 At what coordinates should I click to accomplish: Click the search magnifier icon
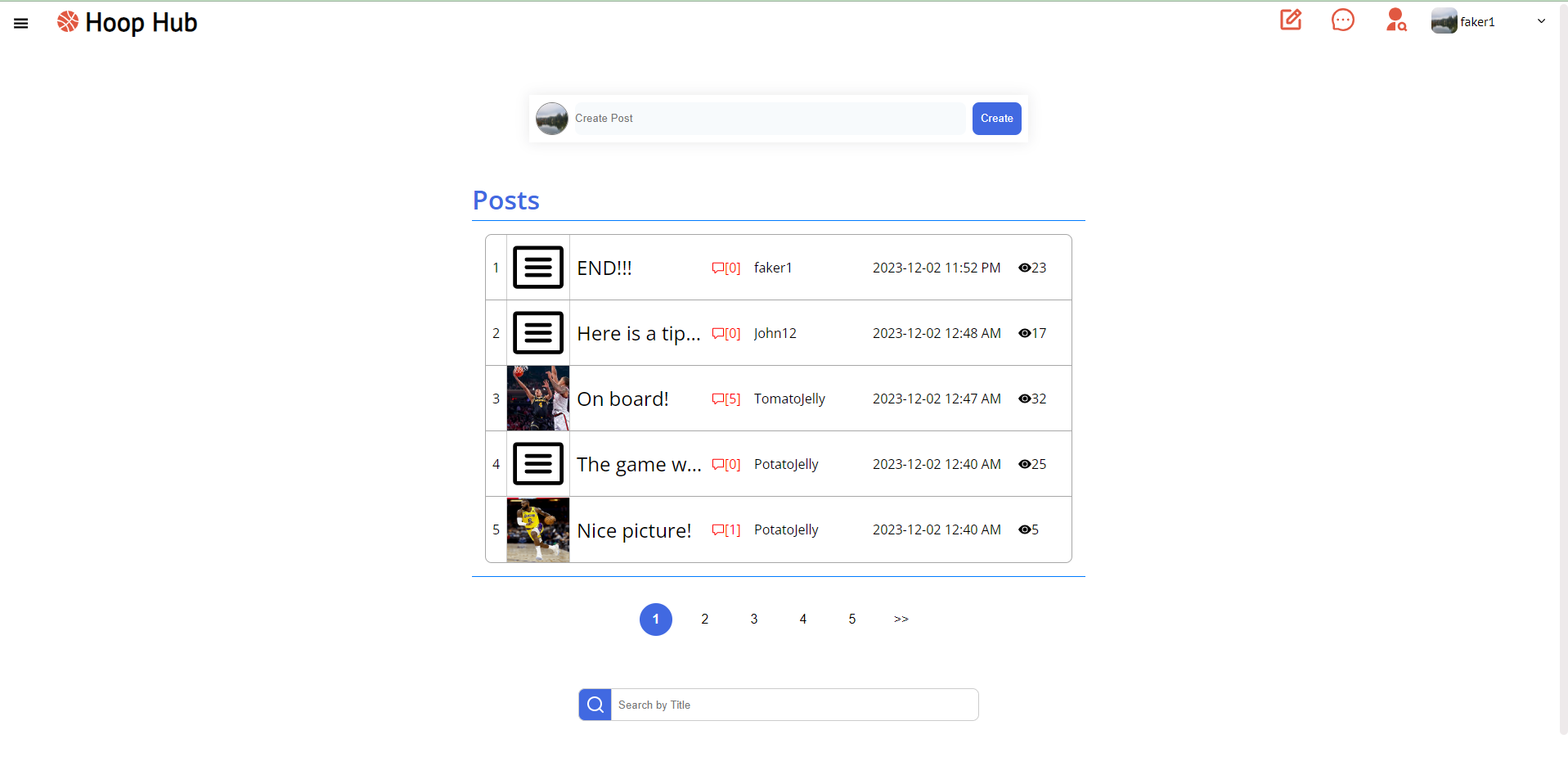click(x=595, y=705)
